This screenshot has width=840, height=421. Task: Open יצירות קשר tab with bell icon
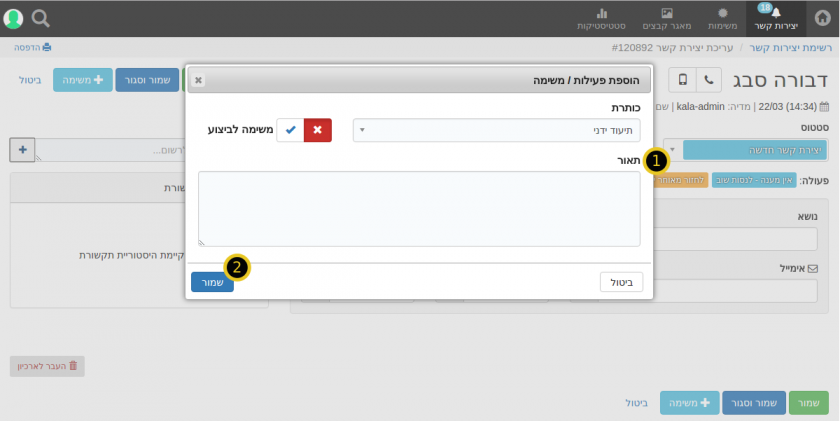coord(776,19)
